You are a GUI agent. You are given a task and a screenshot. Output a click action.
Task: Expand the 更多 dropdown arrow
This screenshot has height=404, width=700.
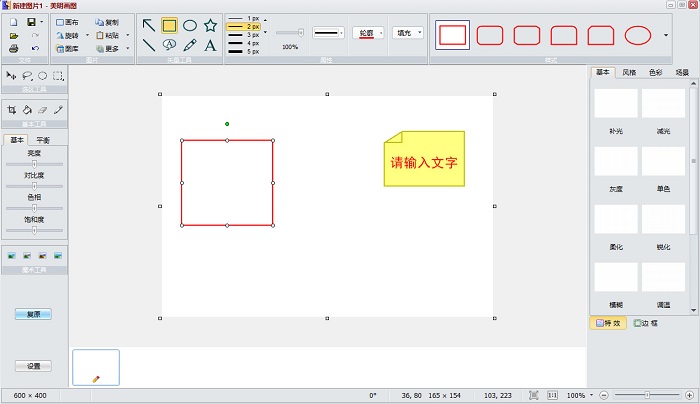coord(128,48)
